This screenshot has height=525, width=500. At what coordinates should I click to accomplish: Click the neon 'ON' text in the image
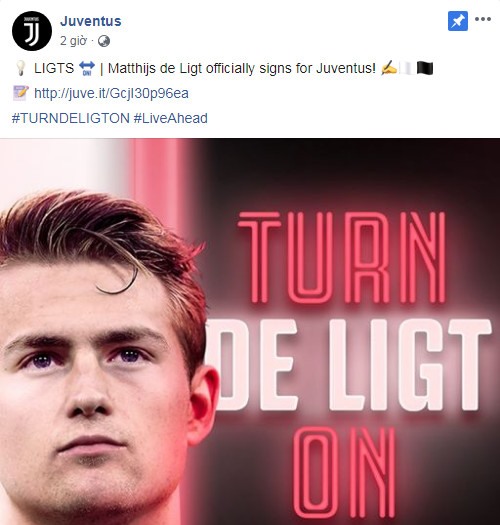(345, 475)
